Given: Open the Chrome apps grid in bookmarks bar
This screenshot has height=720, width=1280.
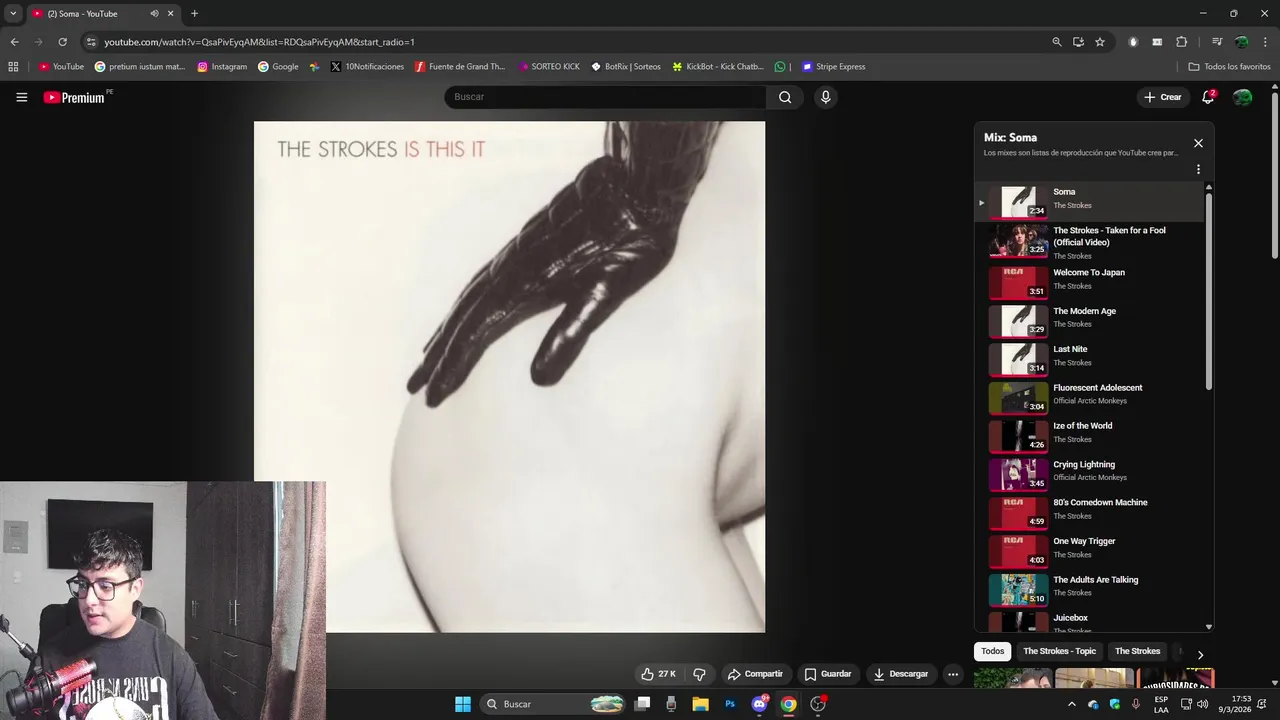Looking at the screenshot, I should click(13, 67).
